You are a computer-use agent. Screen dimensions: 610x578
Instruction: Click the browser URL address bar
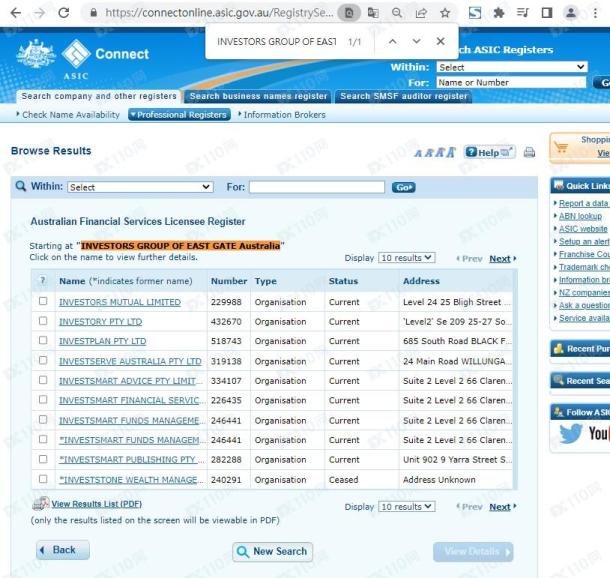218,13
